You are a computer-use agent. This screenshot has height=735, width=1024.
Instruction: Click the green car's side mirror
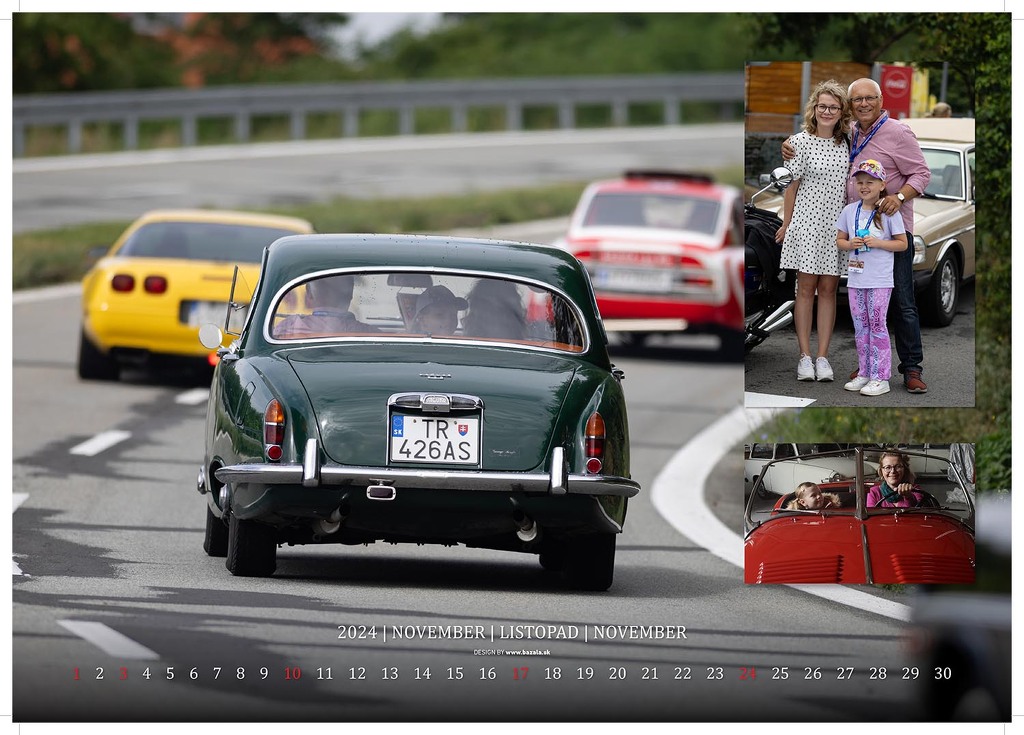click(211, 337)
